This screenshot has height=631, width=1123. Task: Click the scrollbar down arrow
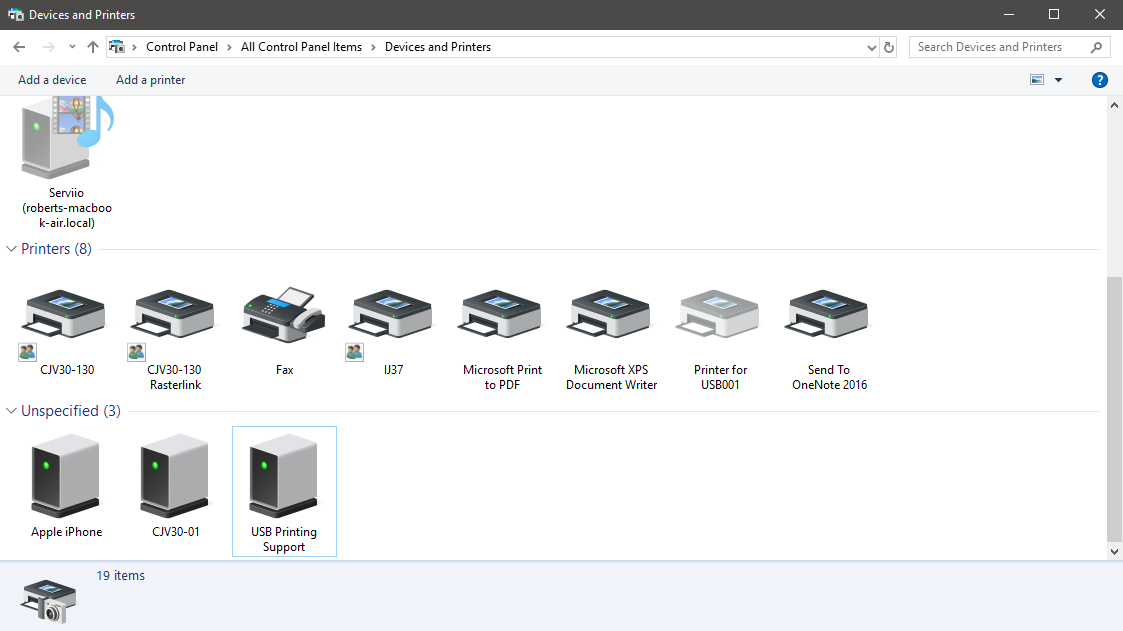(x=1114, y=552)
